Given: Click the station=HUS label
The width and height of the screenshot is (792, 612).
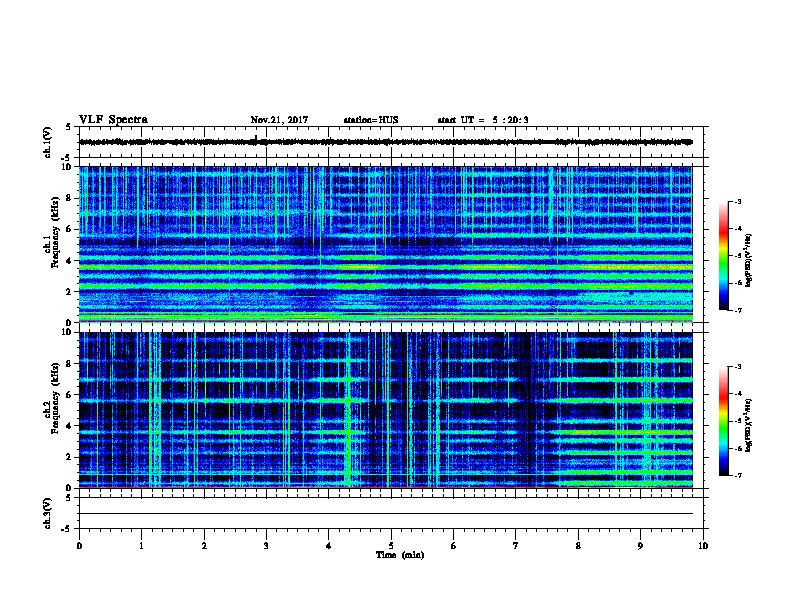Looking at the screenshot, I should pos(371,120).
